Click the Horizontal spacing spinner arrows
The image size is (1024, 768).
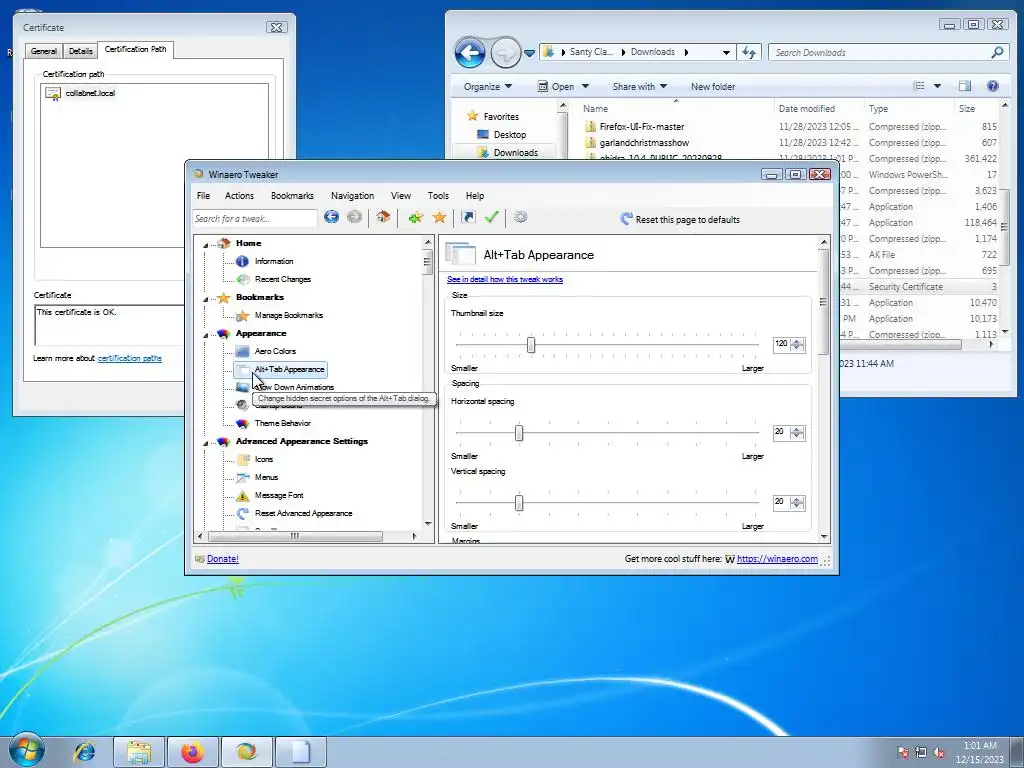797,432
